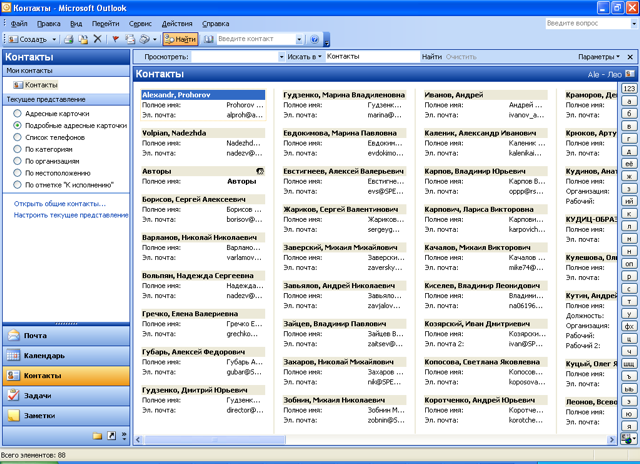Expand the Просмотреть search combo box
This screenshot has width=640, height=464.
pos(281,57)
